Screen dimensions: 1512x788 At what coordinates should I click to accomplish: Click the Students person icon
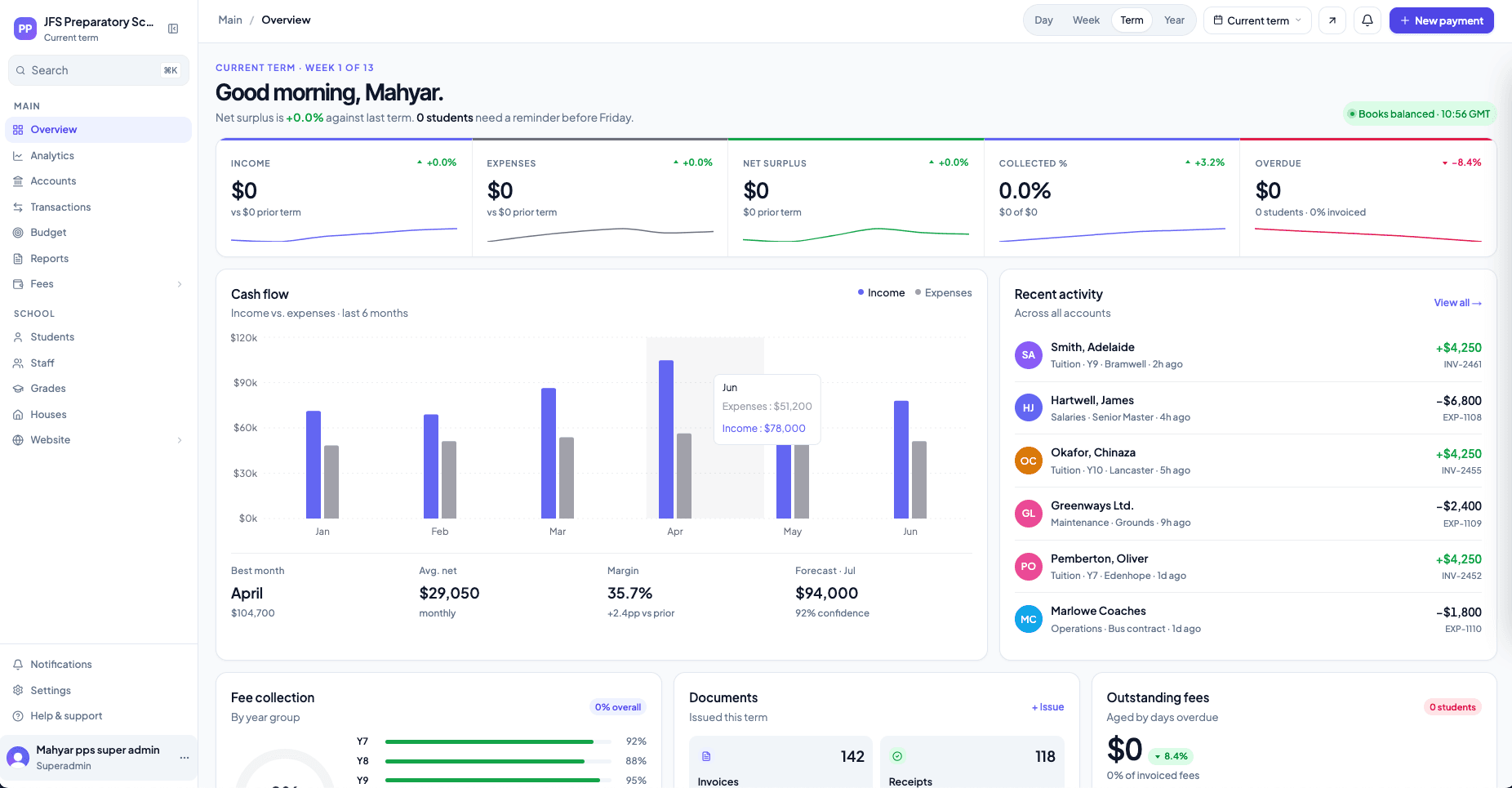(18, 337)
